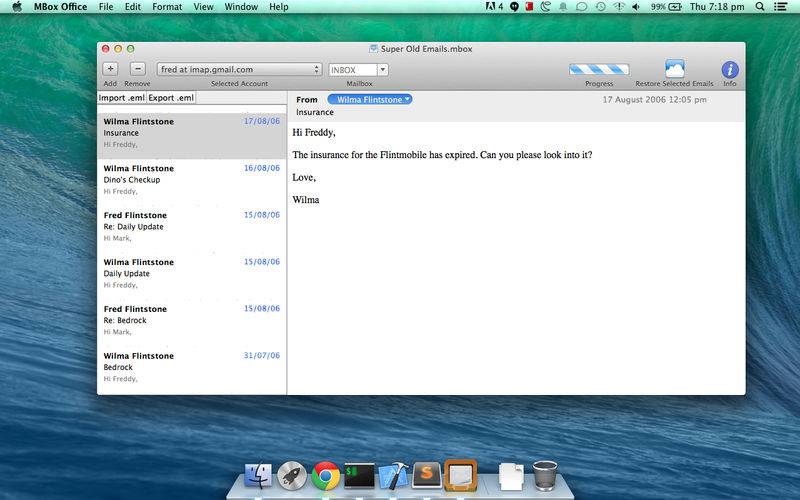Image resolution: width=800 pixels, height=500 pixels.
Task: Open Terminal from the dock
Action: pos(359,476)
